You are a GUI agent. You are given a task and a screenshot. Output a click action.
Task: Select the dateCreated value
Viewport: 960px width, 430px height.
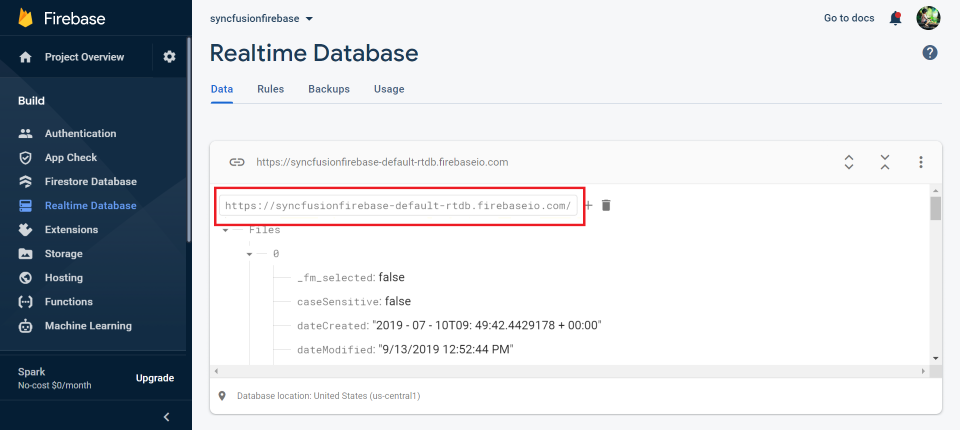tap(487, 325)
